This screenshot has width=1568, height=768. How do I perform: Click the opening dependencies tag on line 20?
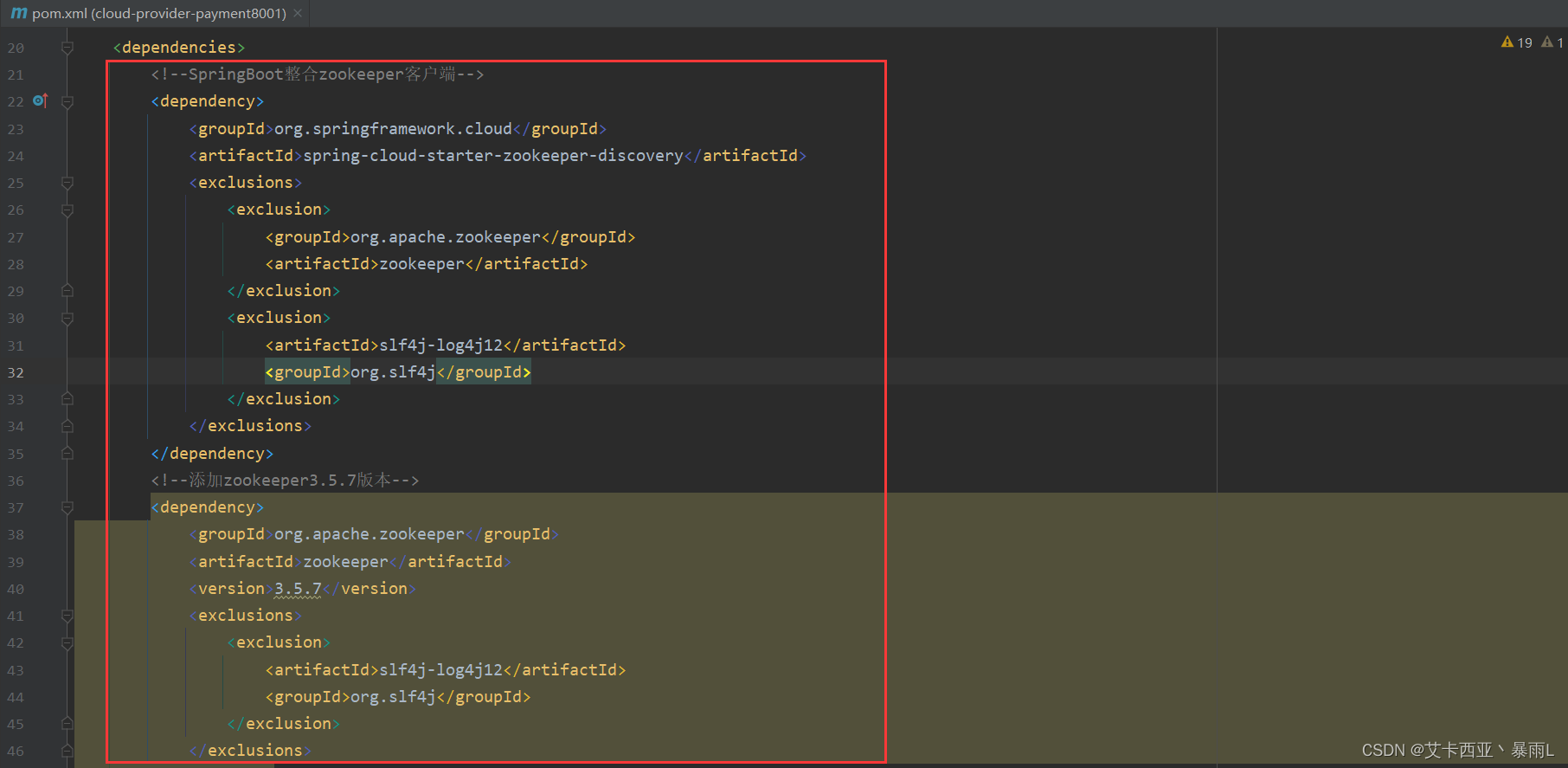179,48
